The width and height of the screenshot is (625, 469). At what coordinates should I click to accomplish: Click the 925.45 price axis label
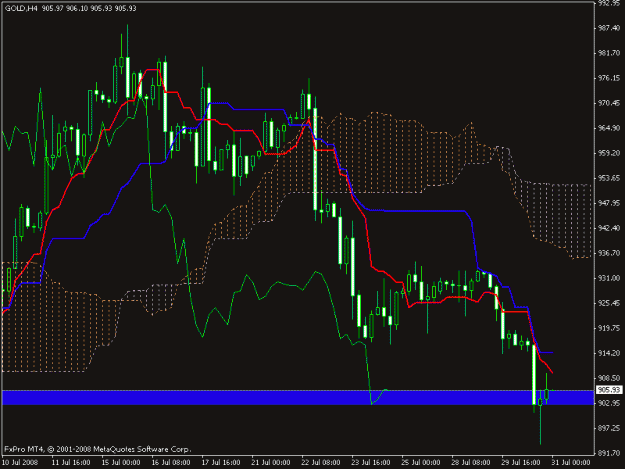(x=609, y=303)
